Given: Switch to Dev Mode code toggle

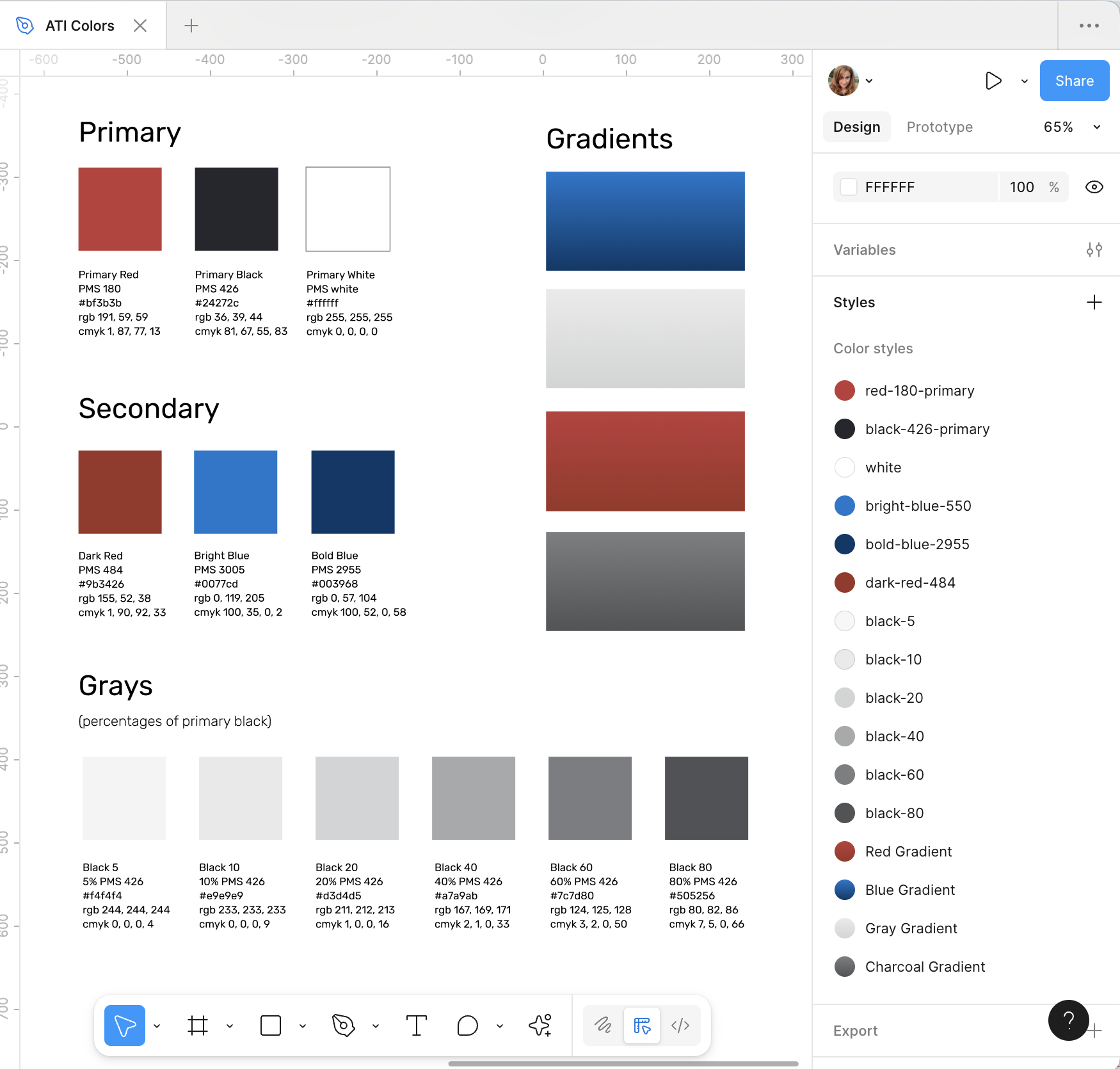Looking at the screenshot, I should click(x=680, y=1025).
